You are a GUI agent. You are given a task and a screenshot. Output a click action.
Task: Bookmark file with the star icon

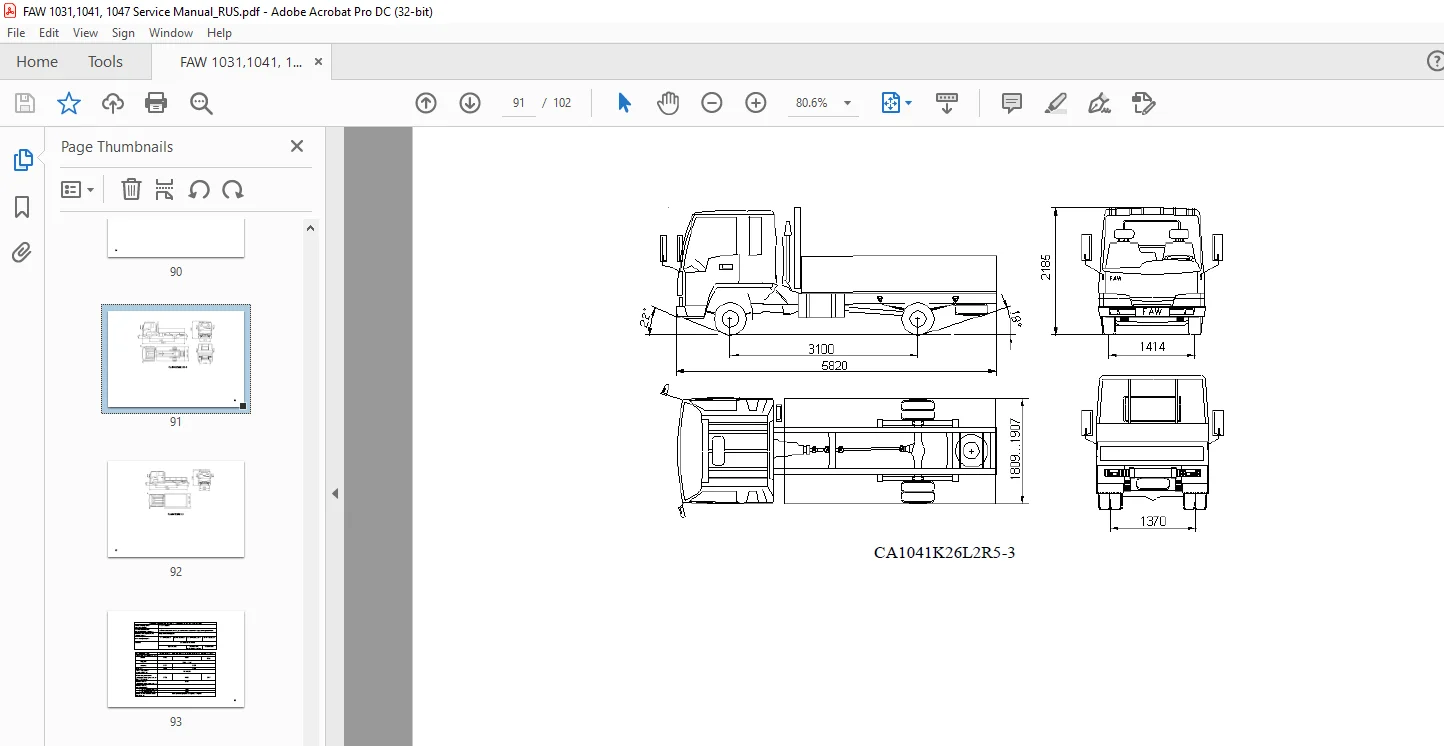coord(69,103)
